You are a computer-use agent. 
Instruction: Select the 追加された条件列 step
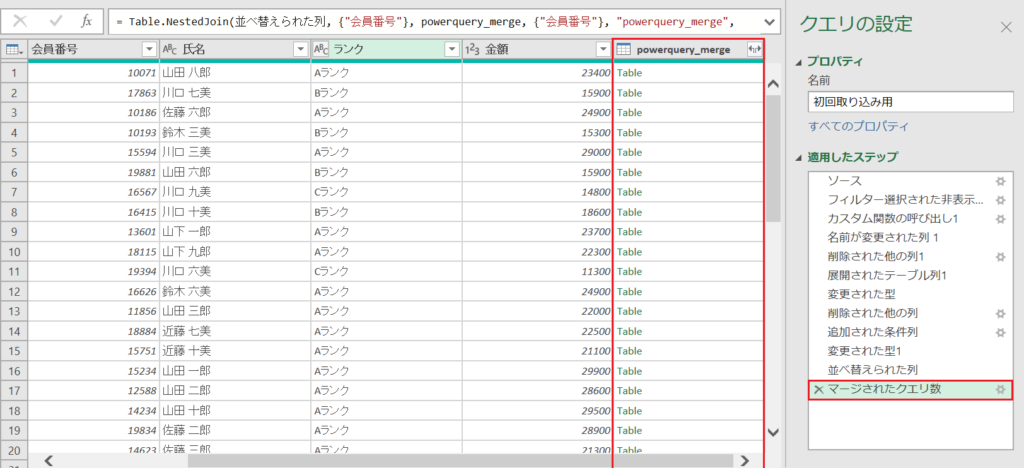(872, 332)
